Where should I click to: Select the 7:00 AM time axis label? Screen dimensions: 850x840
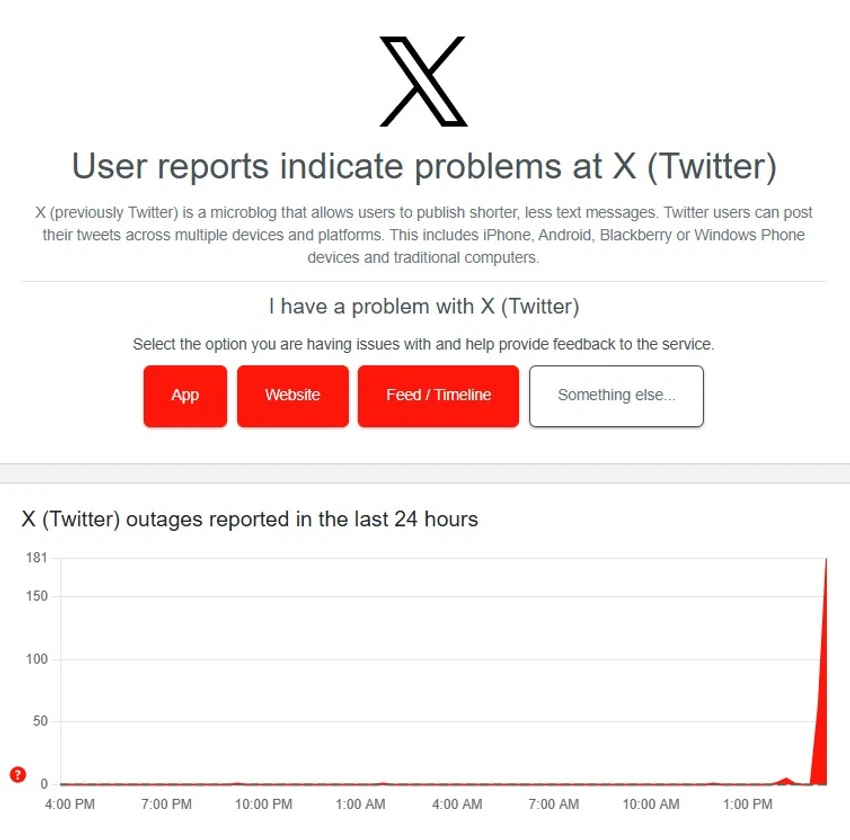coord(554,805)
